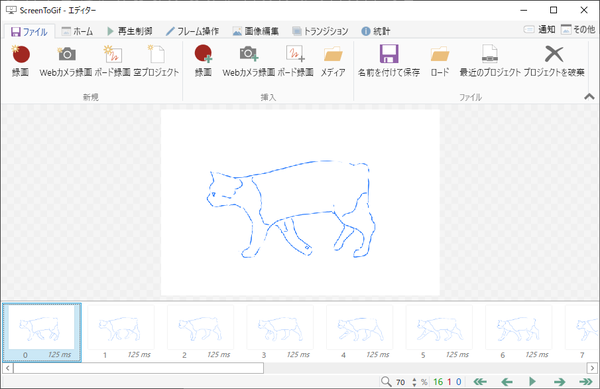
Task: Click the frame list right scroll arrow
Action: (x=592, y=368)
